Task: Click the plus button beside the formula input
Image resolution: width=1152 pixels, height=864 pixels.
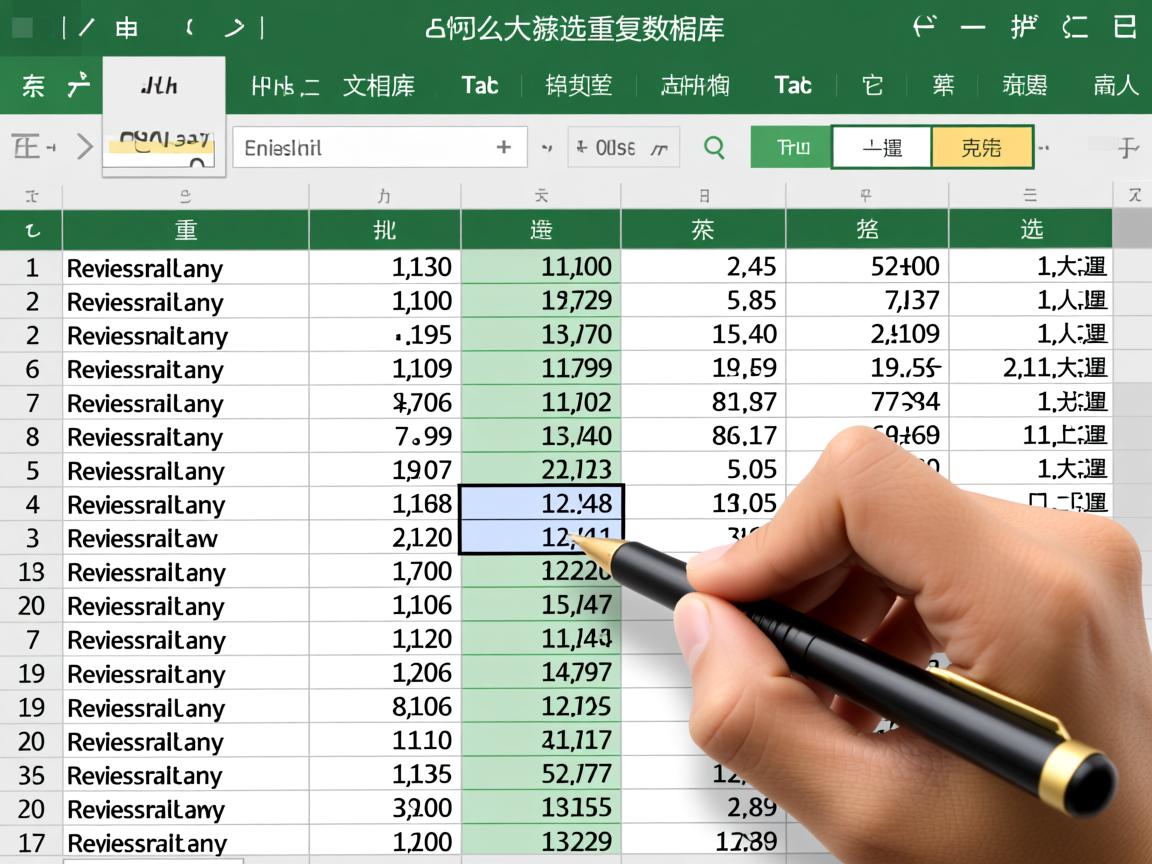Action: pos(504,146)
